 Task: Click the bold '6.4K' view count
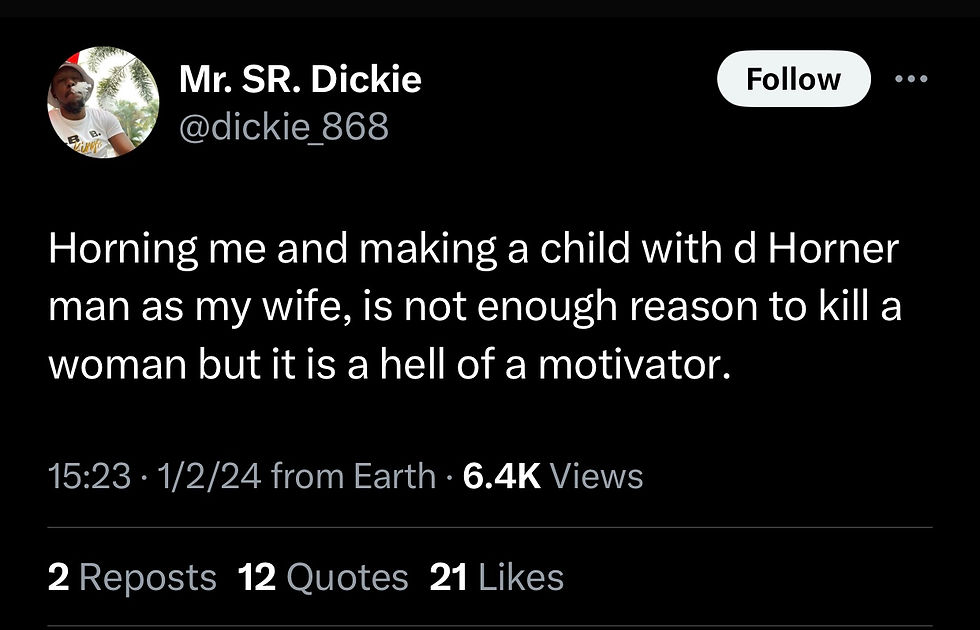(x=502, y=476)
